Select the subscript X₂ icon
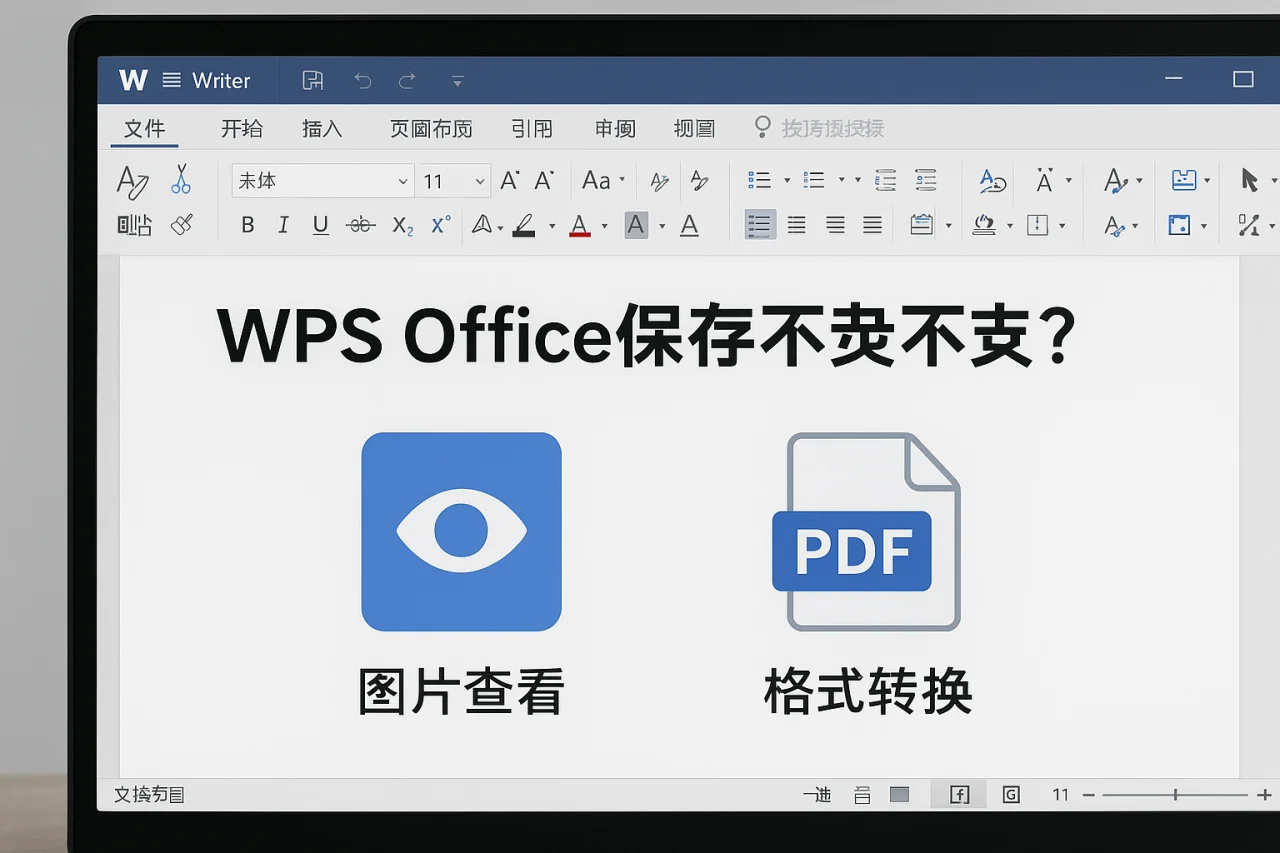This screenshot has width=1280, height=853. click(x=401, y=225)
